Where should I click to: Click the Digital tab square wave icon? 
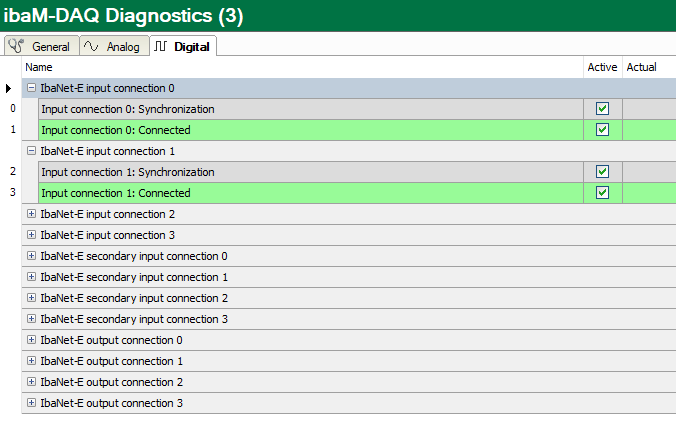click(161, 46)
